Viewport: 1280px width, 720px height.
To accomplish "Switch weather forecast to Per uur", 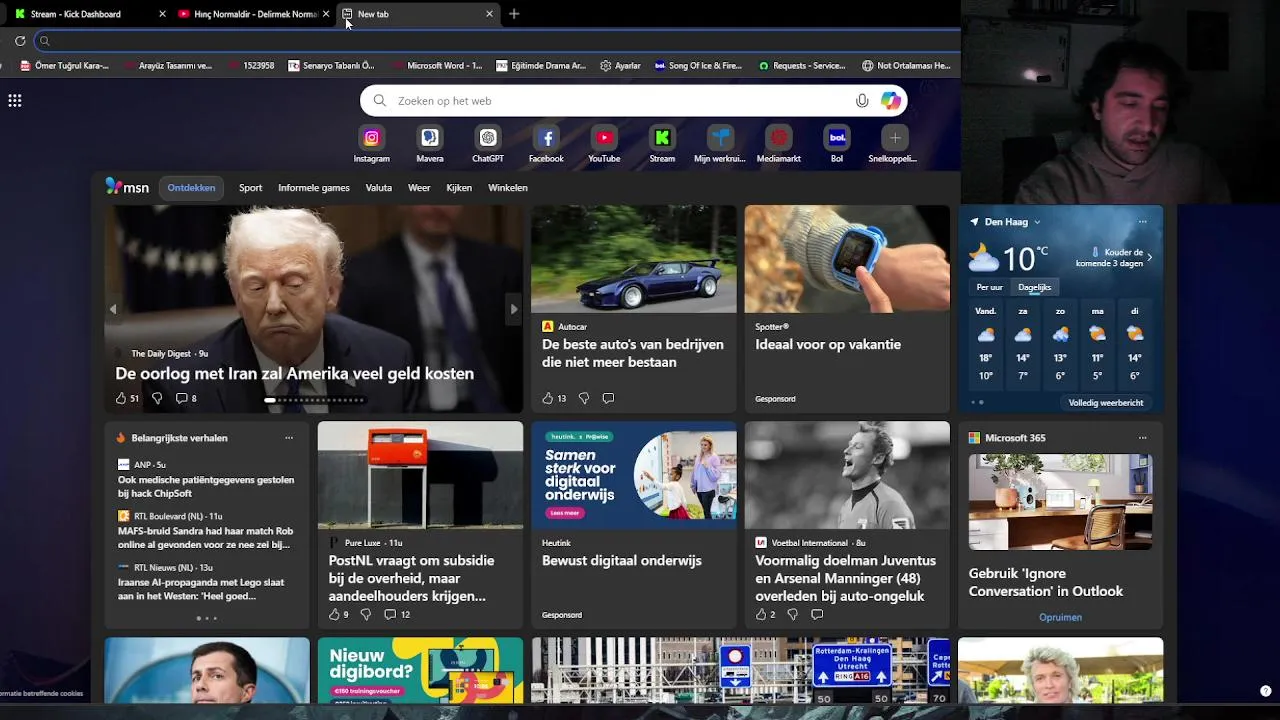I will pyautogui.click(x=990, y=287).
